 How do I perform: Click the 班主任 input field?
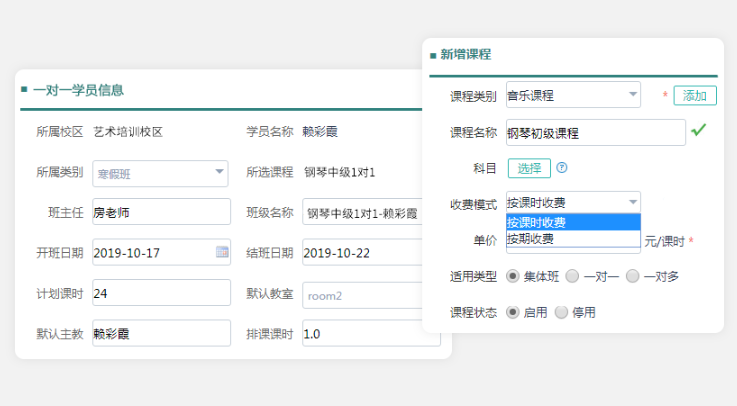click(x=160, y=213)
